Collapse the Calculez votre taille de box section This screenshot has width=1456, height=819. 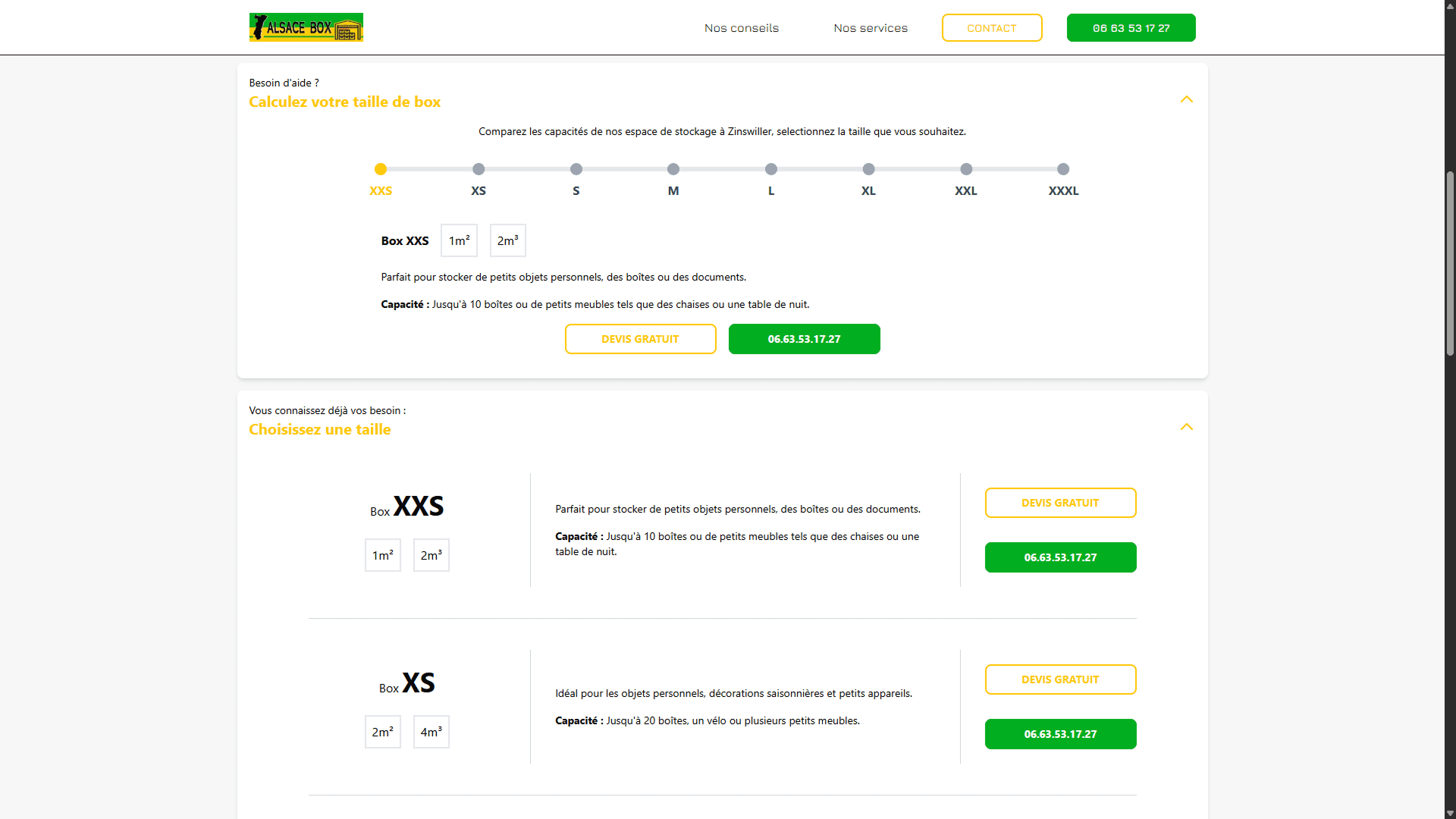pyautogui.click(x=1186, y=99)
